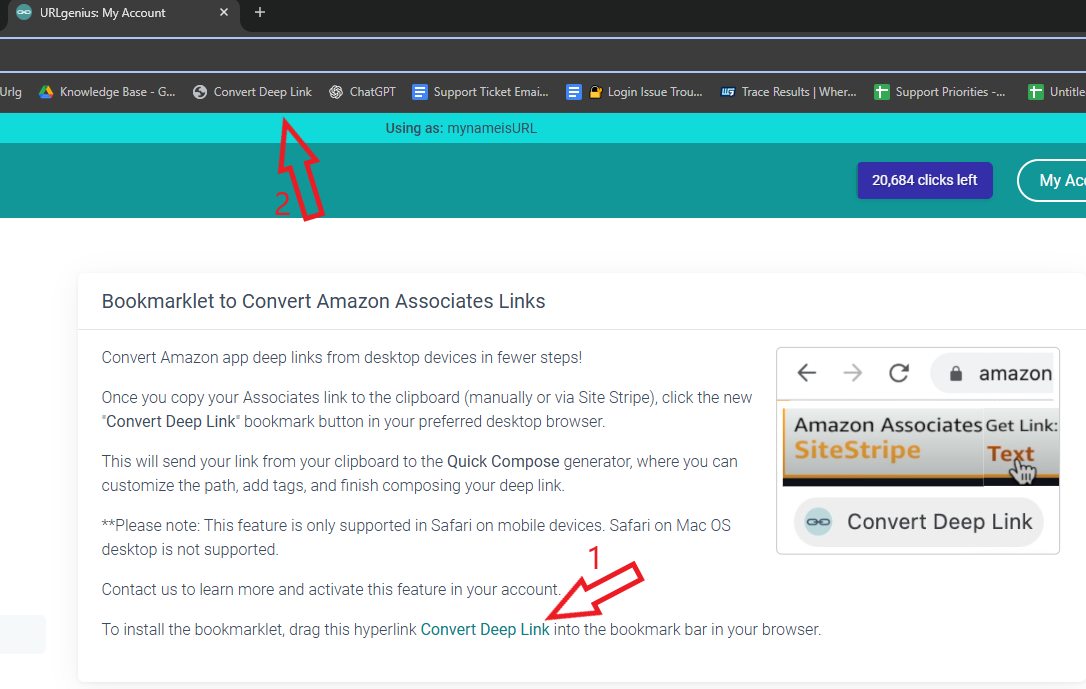Open the My Account button
This screenshot has width=1086, height=689.
1055,180
